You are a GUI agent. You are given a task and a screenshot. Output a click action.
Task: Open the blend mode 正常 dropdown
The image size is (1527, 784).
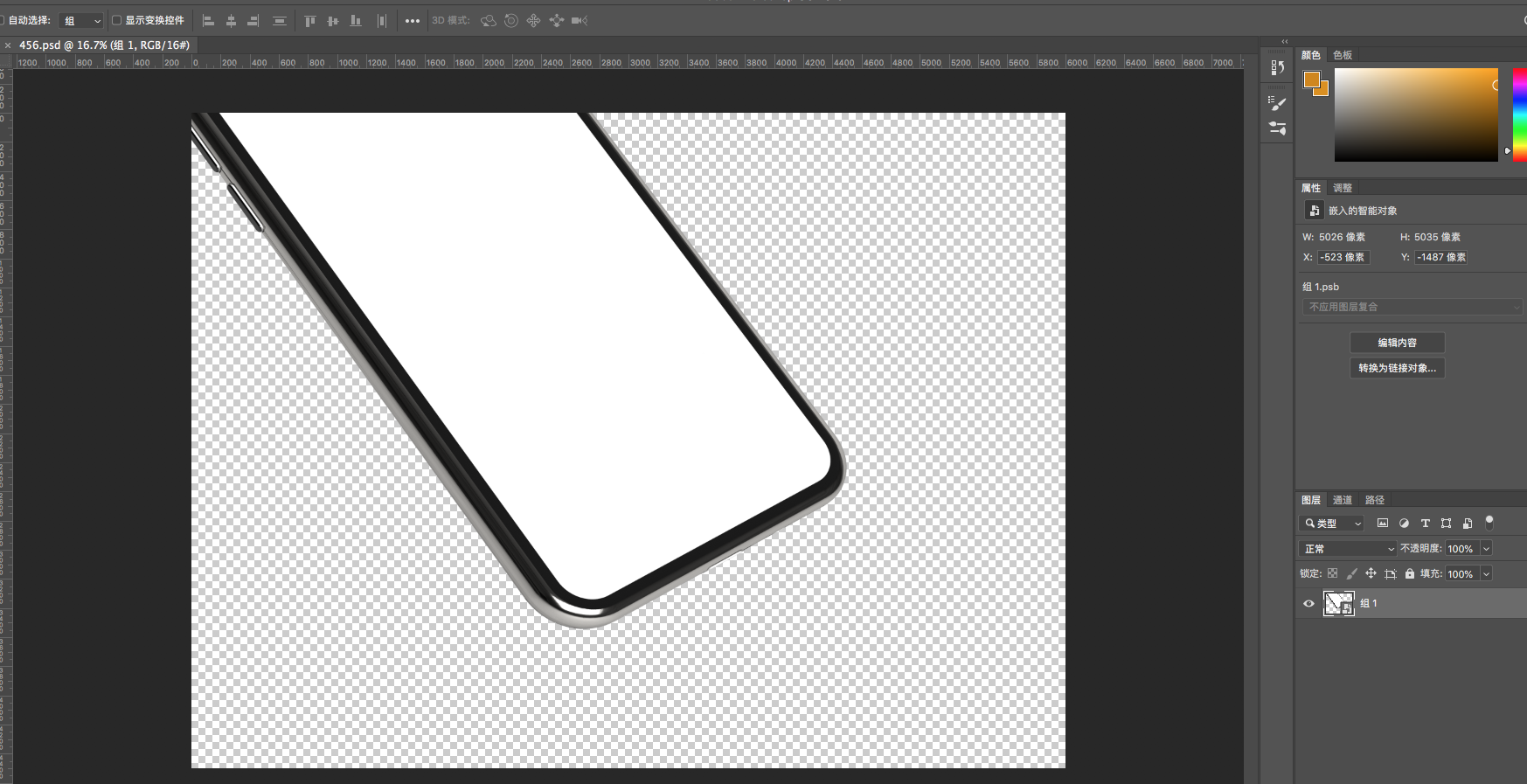coord(1348,549)
